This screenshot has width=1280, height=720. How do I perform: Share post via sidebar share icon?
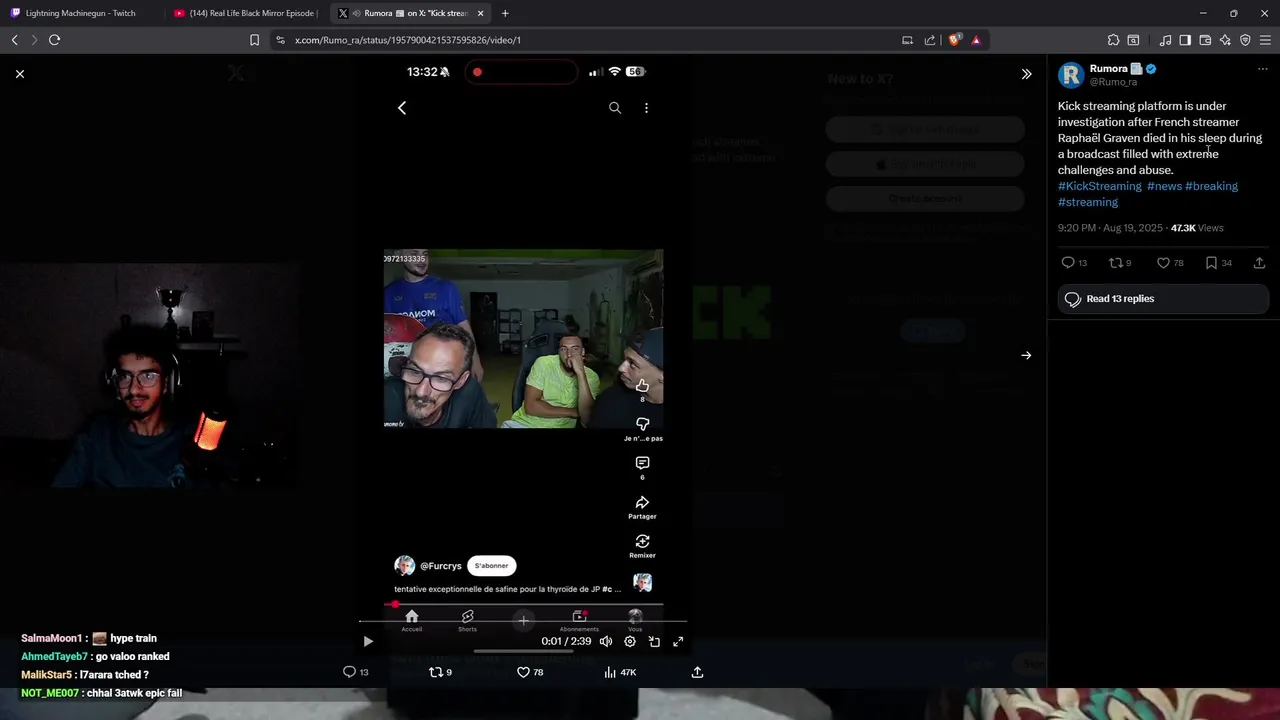pos(1259,263)
